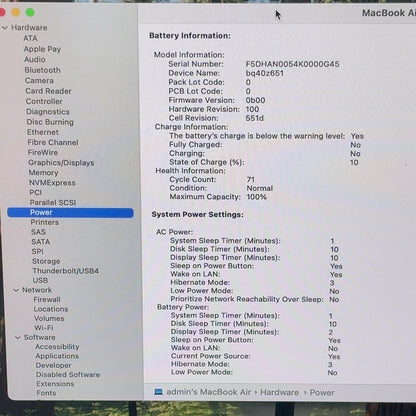Open the Apple Pay entry
This screenshot has width=416, height=416.
coord(42,49)
